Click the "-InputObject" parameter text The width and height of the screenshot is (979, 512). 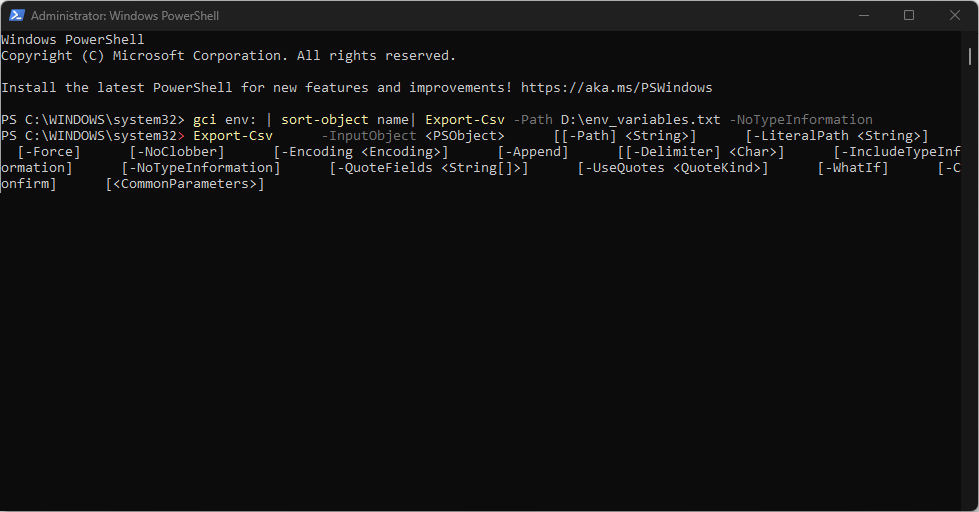click(368, 136)
